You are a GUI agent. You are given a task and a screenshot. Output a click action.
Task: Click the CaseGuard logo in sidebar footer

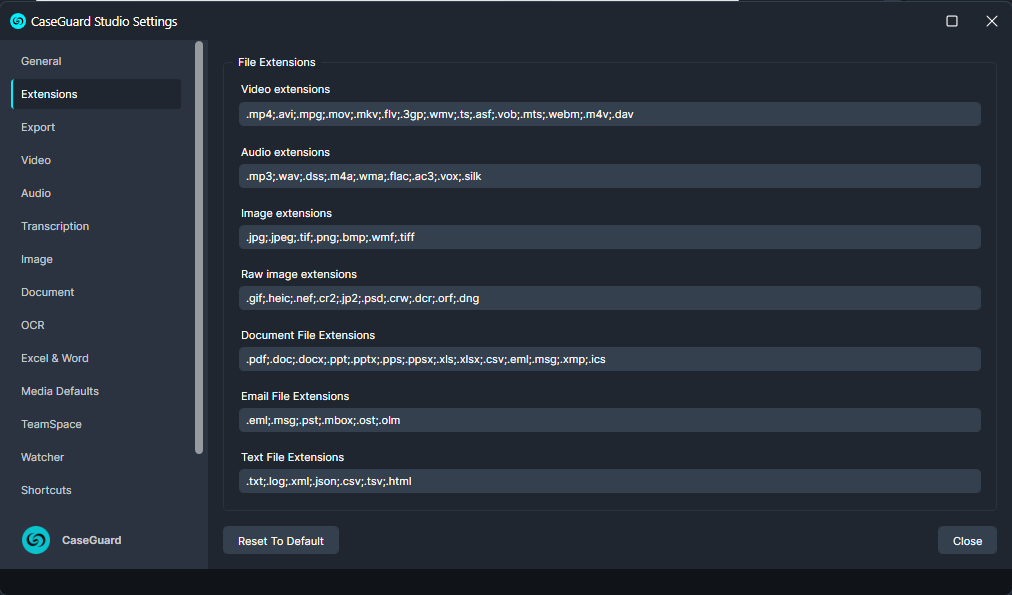pos(36,540)
